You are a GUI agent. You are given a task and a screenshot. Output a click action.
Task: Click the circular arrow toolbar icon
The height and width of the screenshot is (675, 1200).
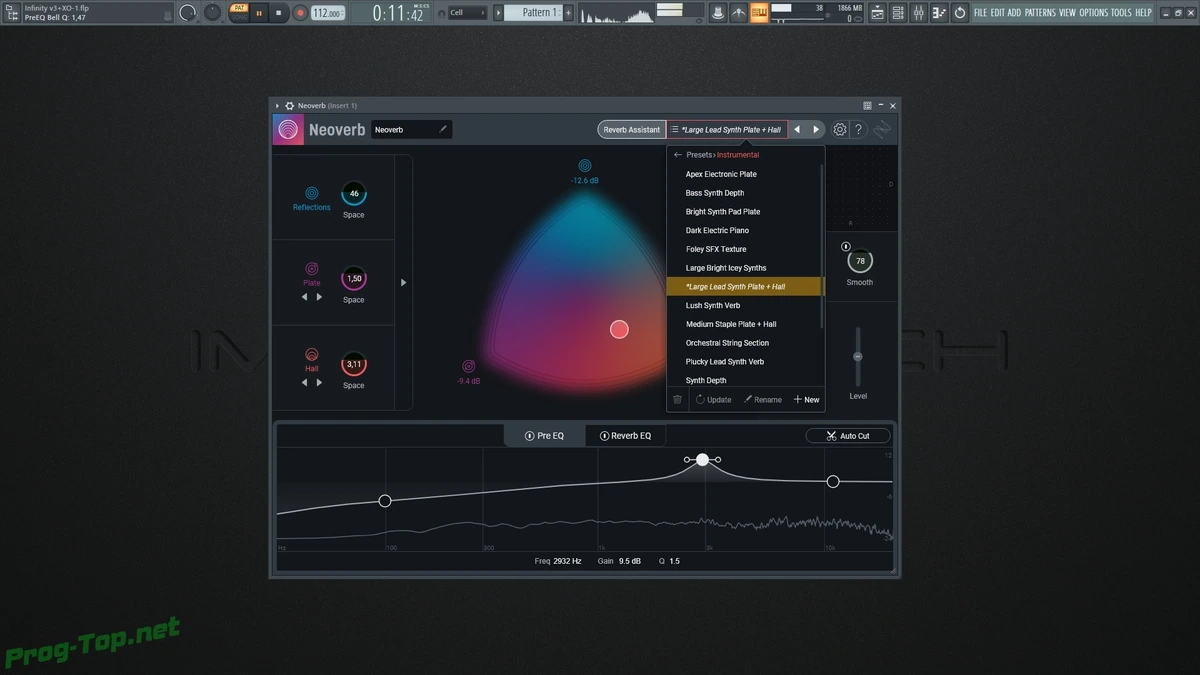pyautogui.click(x=960, y=13)
